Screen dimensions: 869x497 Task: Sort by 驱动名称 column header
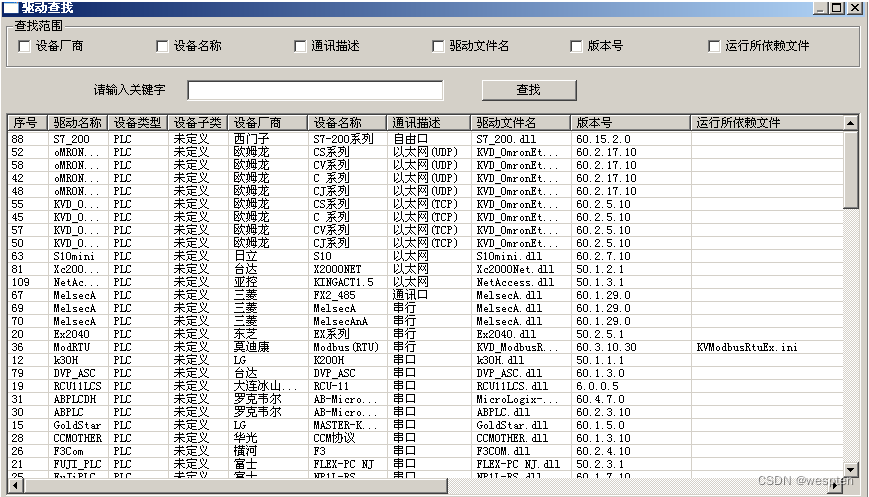[x=77, y=123]
